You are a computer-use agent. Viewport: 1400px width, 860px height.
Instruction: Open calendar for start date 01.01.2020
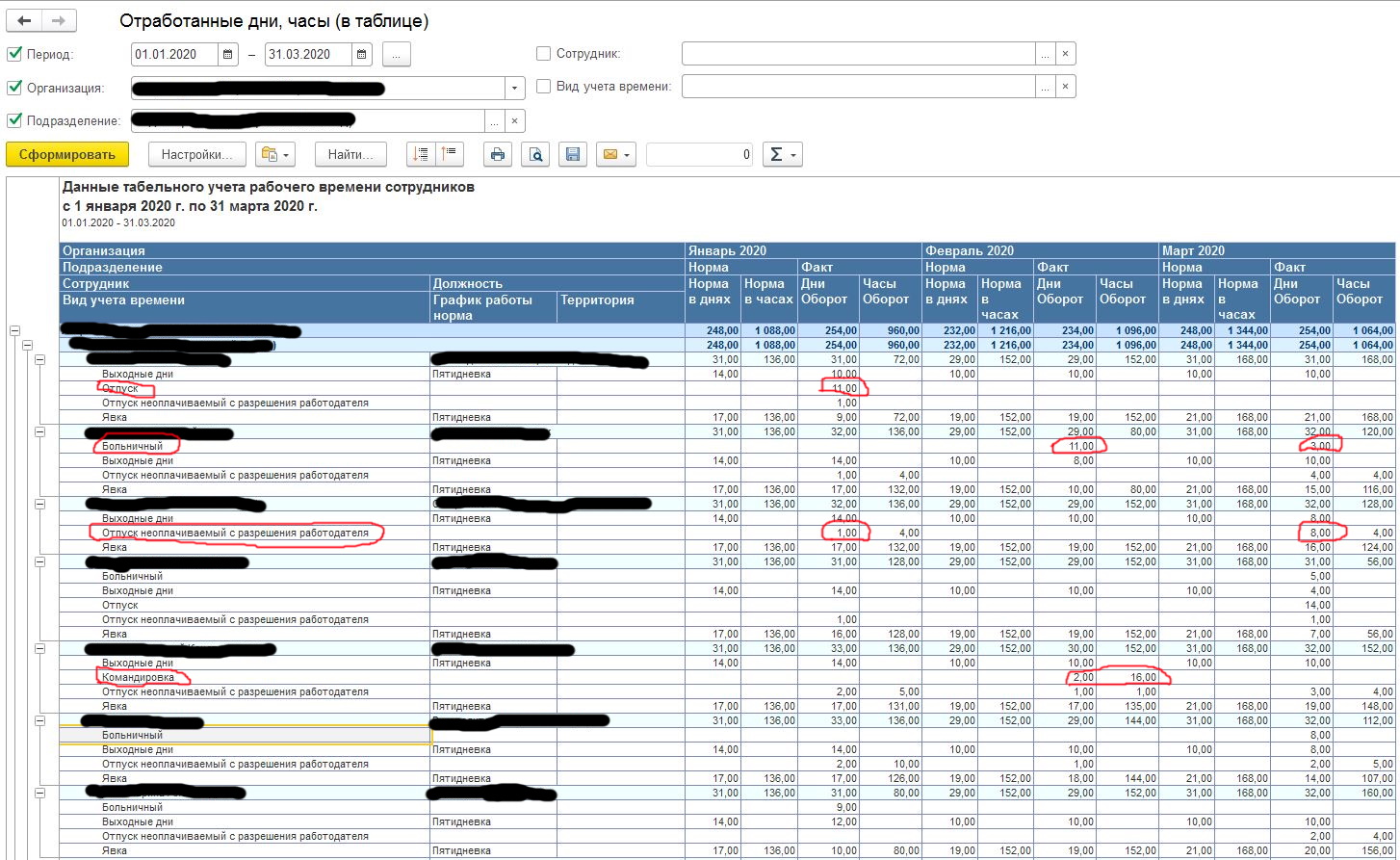click(228, 55)
